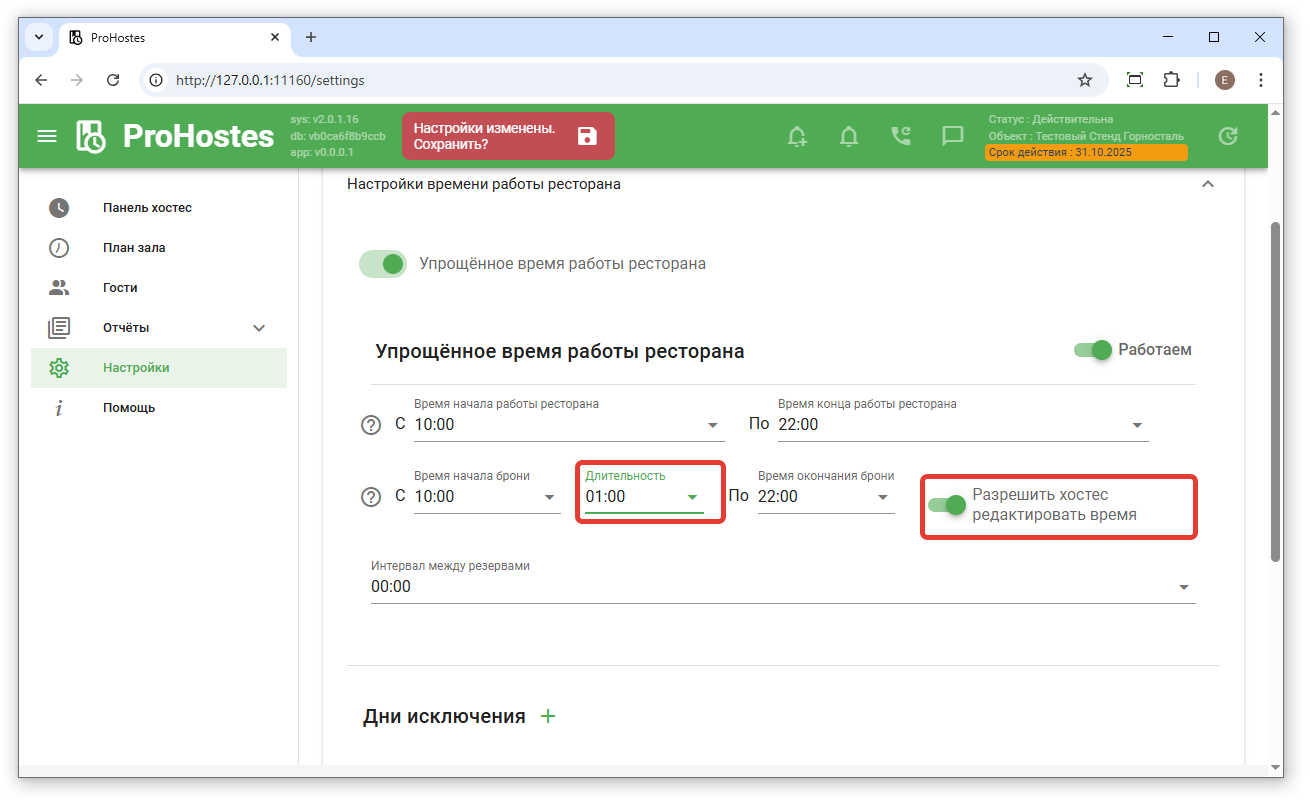Open the restaurant closing time dropdown
1310x808 pixels.
point(1136,425)
